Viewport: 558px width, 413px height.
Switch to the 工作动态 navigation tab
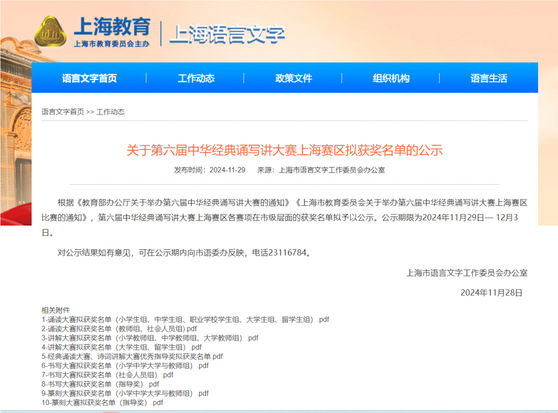click(x=196, y=78)
